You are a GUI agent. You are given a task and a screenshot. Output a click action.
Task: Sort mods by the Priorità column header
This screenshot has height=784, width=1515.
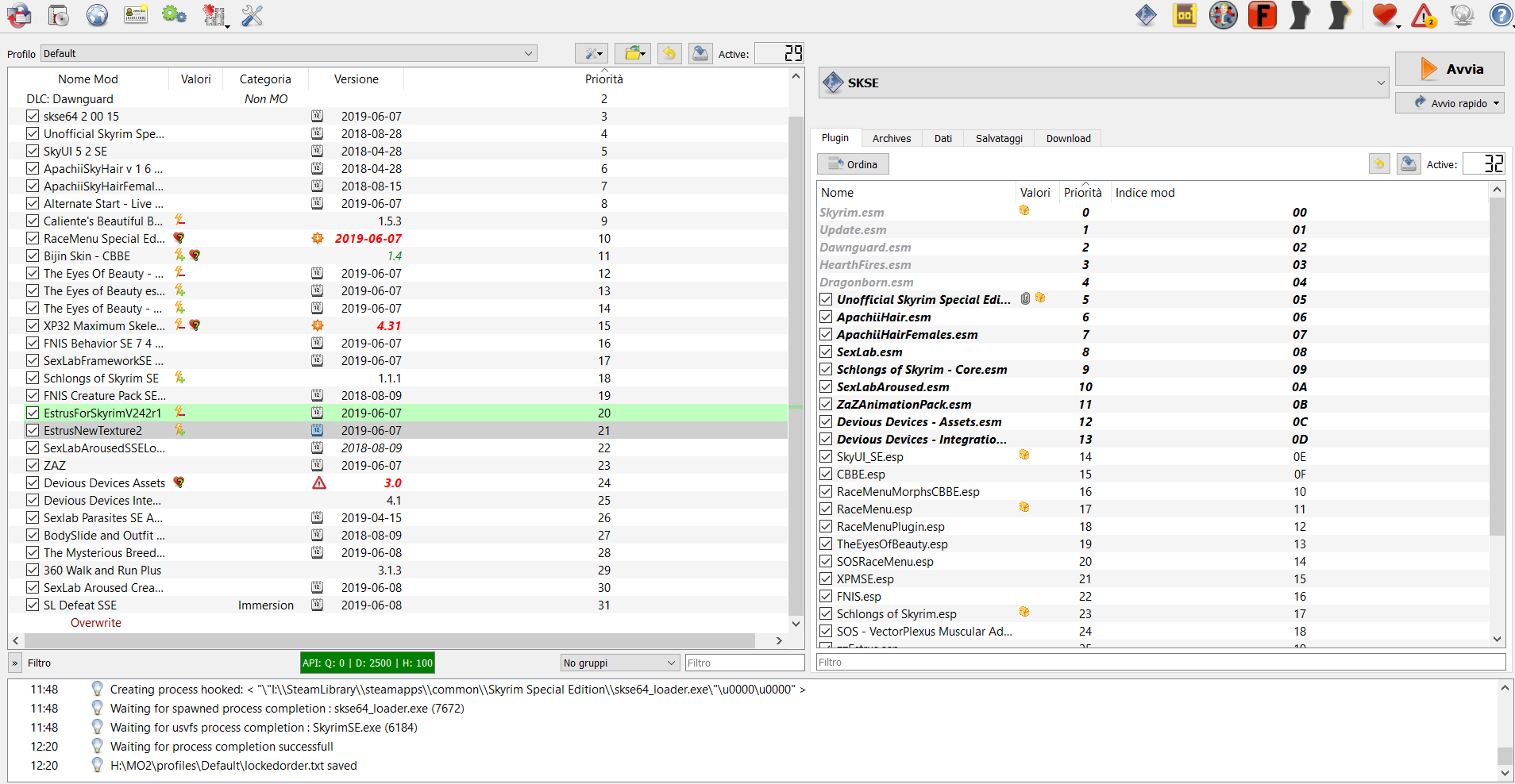point(604,79)
